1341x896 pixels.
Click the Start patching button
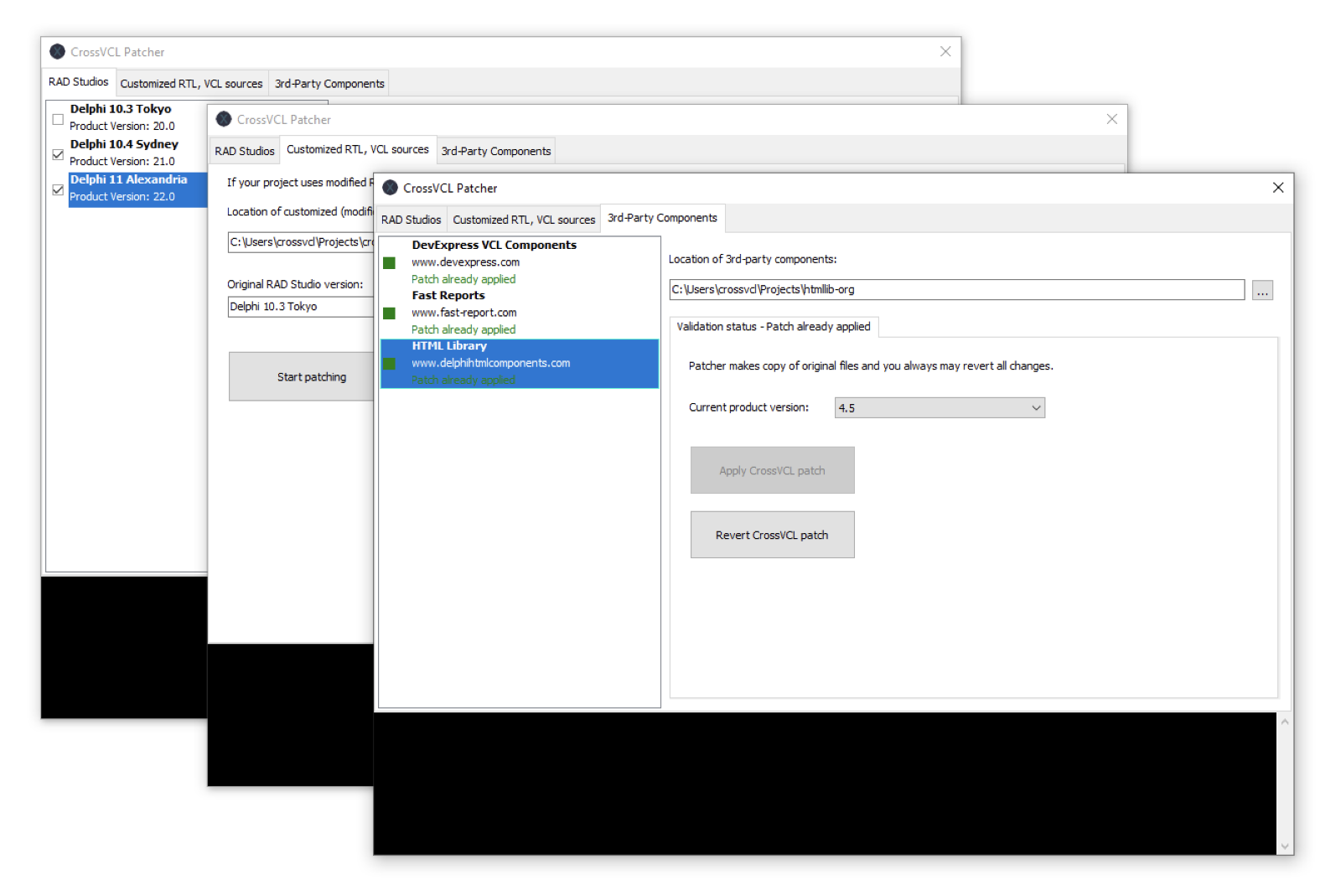click(x=302, y=377)
